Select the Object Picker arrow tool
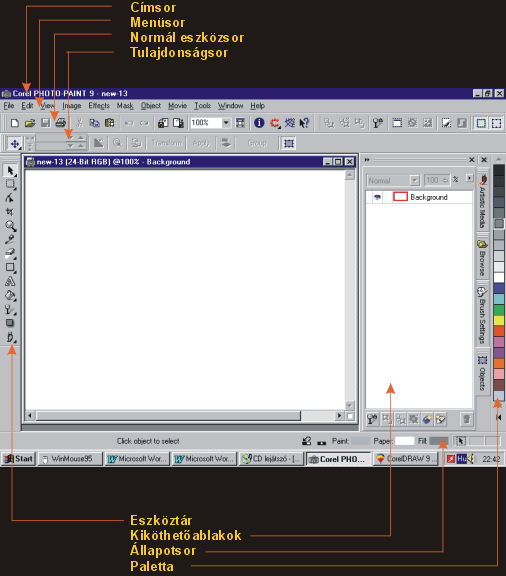The width and height of the screenshot is (506, 576). pyautogui.click(x=10, y=171)
